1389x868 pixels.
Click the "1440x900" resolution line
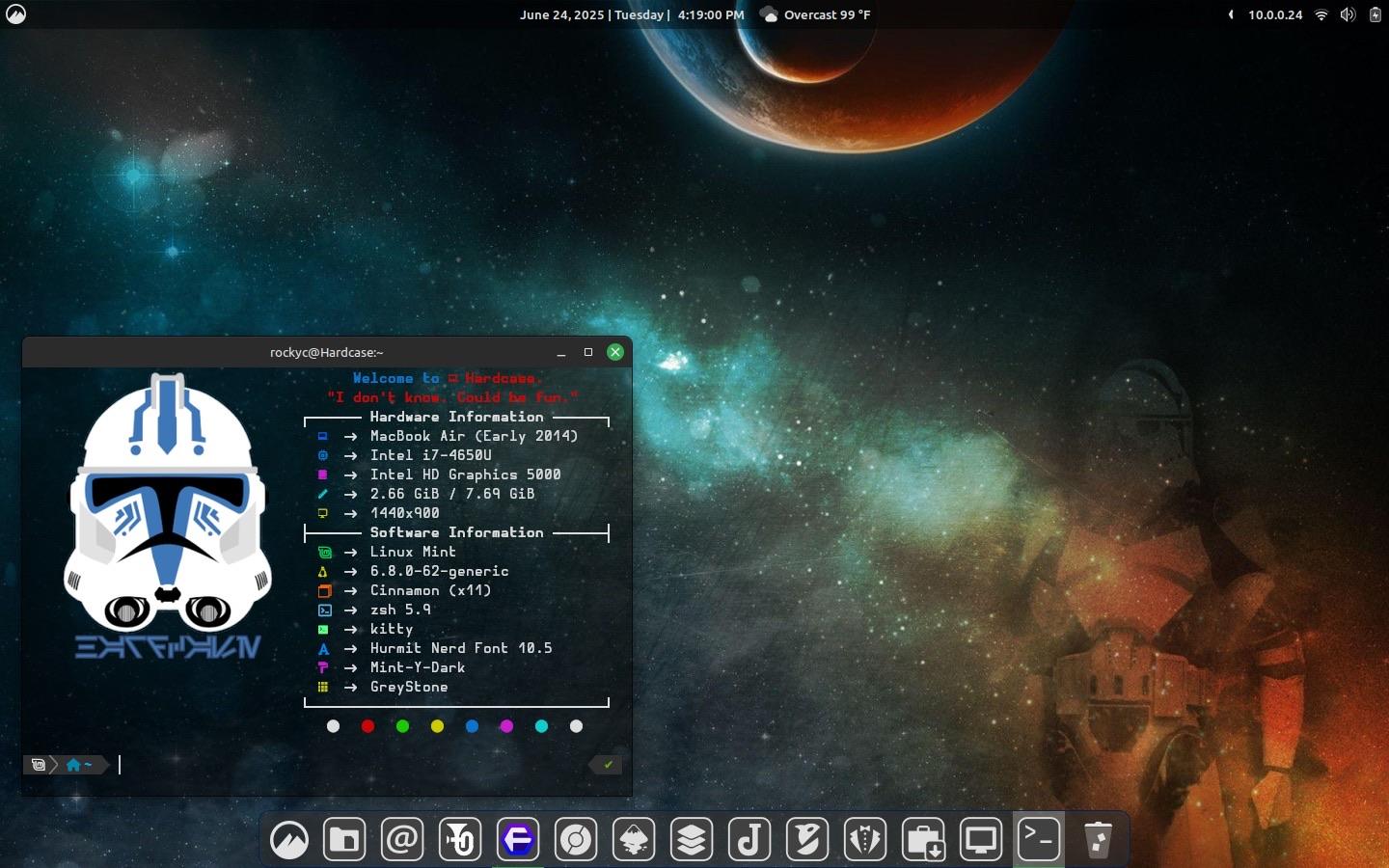pos(405,513)
